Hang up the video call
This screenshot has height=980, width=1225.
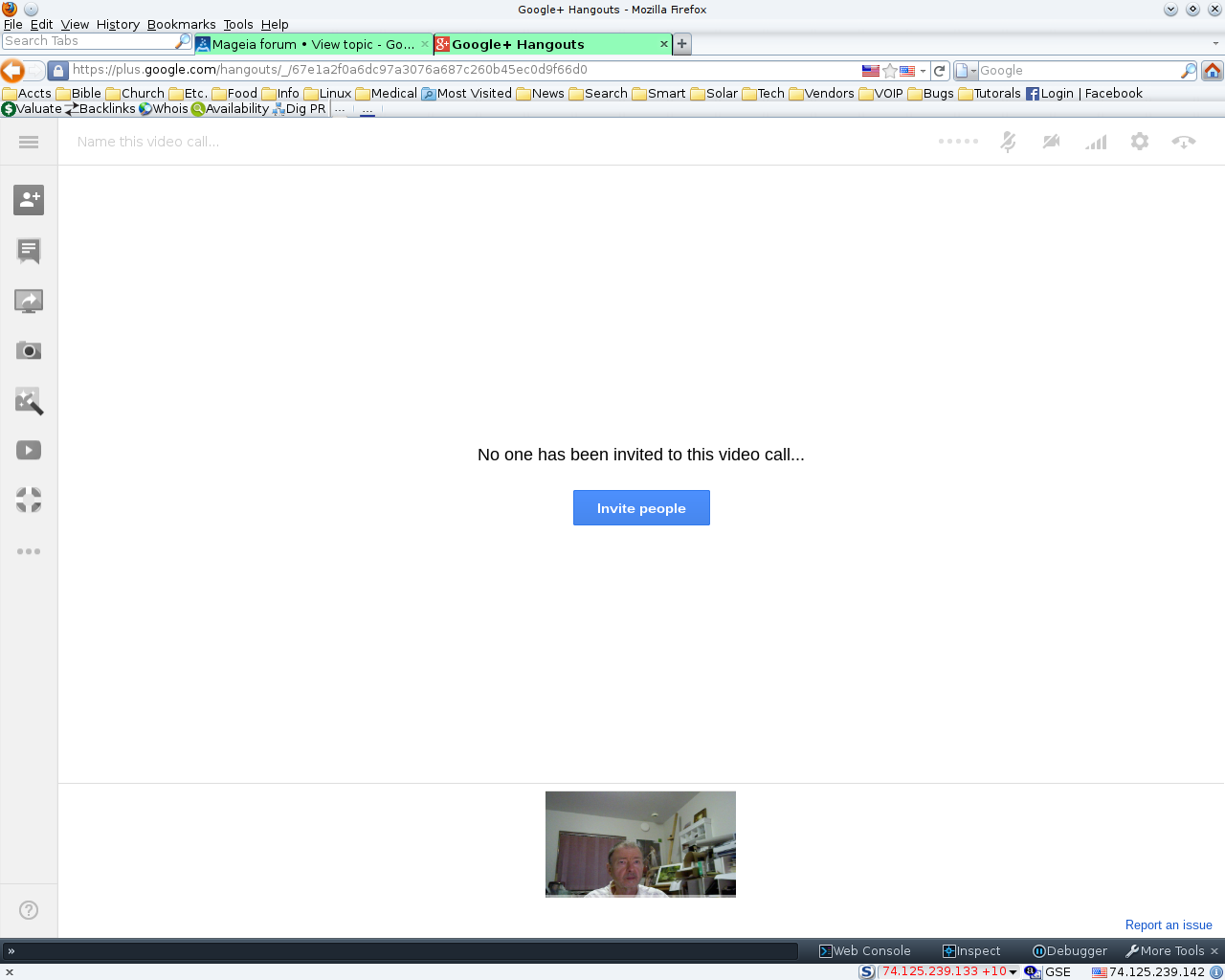pos(1184,142)
